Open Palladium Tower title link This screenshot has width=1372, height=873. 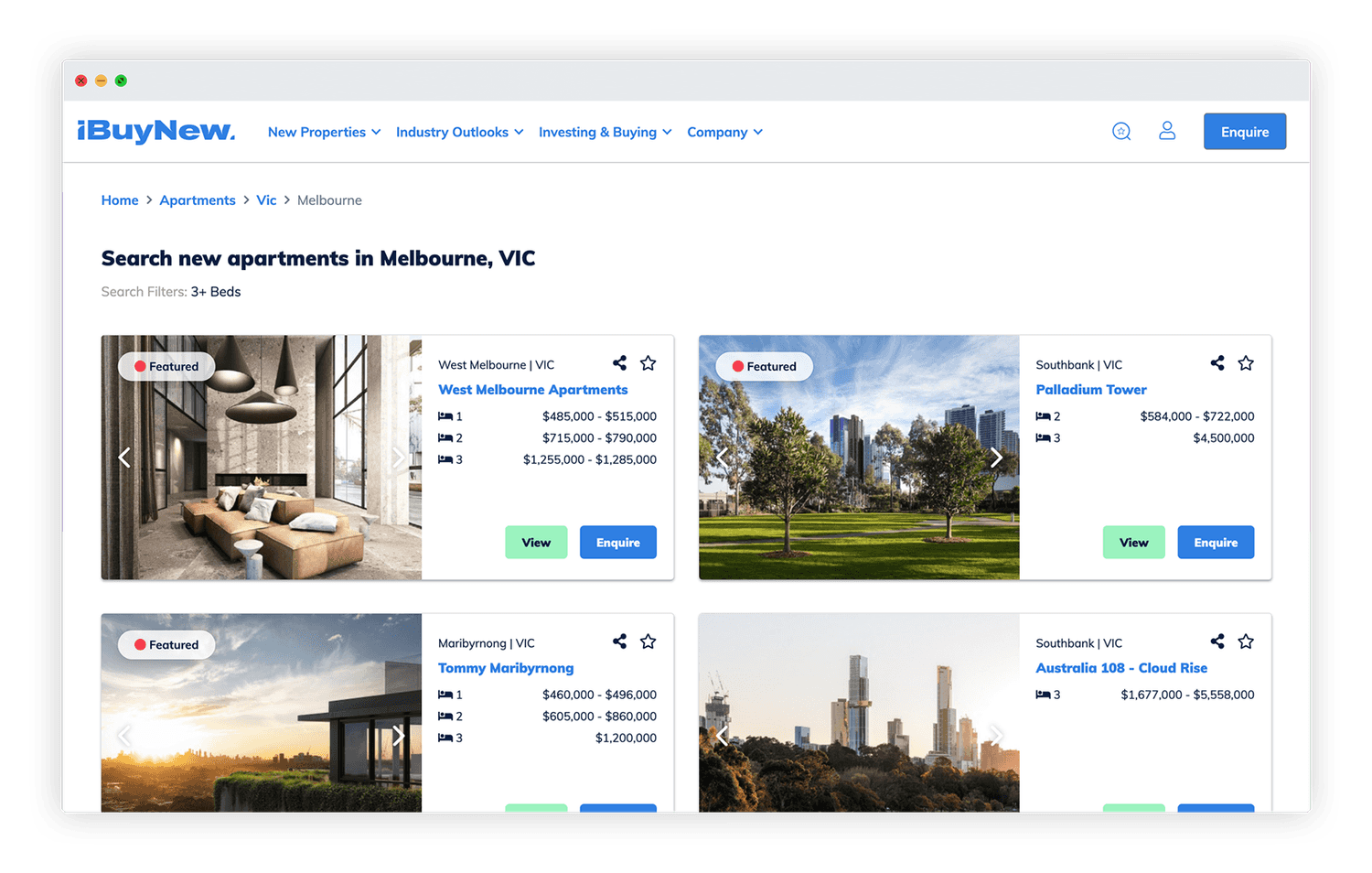click(1091, 390)
